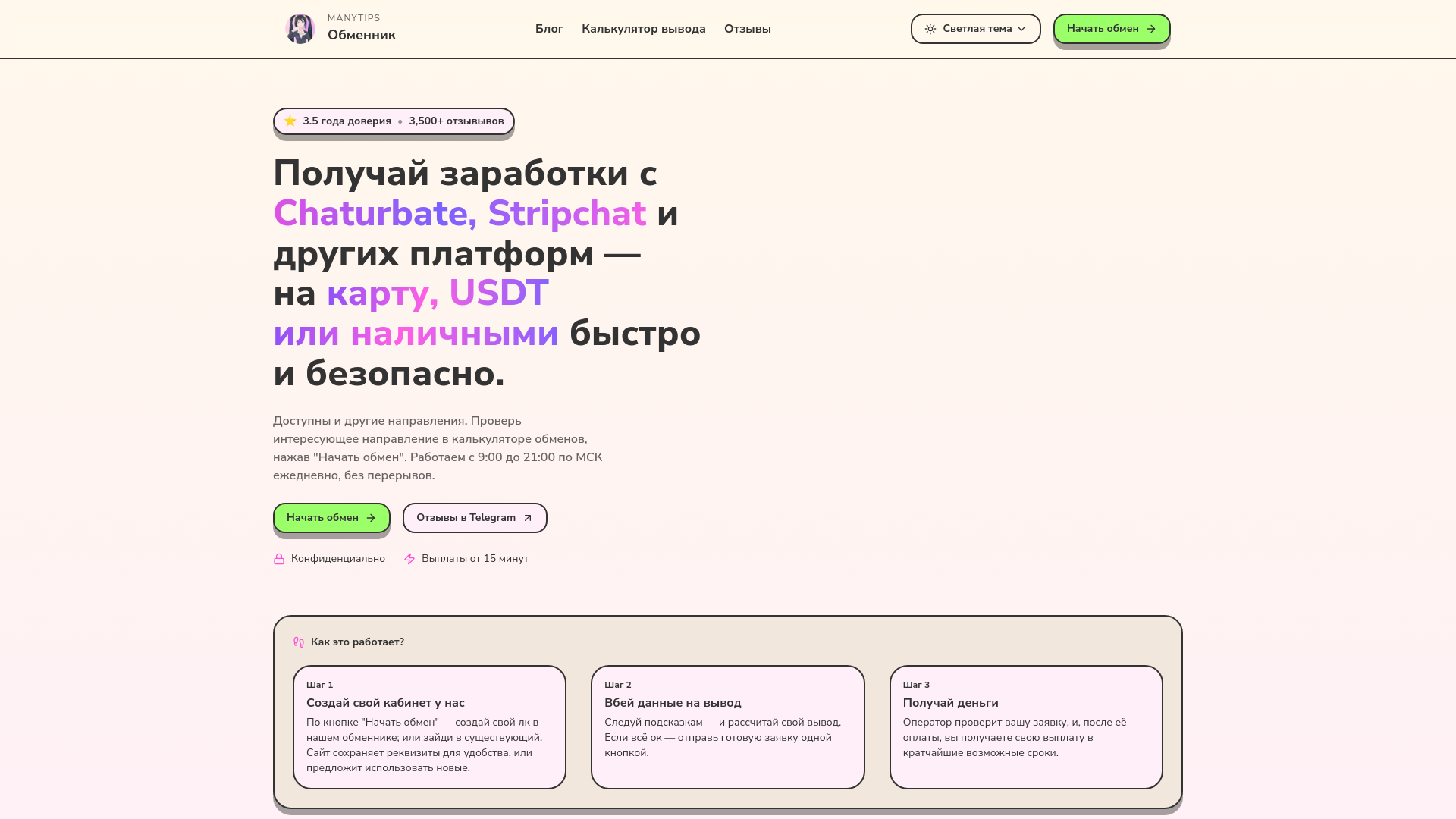The height and width of the screenshot is (819, 1456).
Task: Select the Шаг 2 'Вбей данные на вывод' card
Action: coord(727,727)
